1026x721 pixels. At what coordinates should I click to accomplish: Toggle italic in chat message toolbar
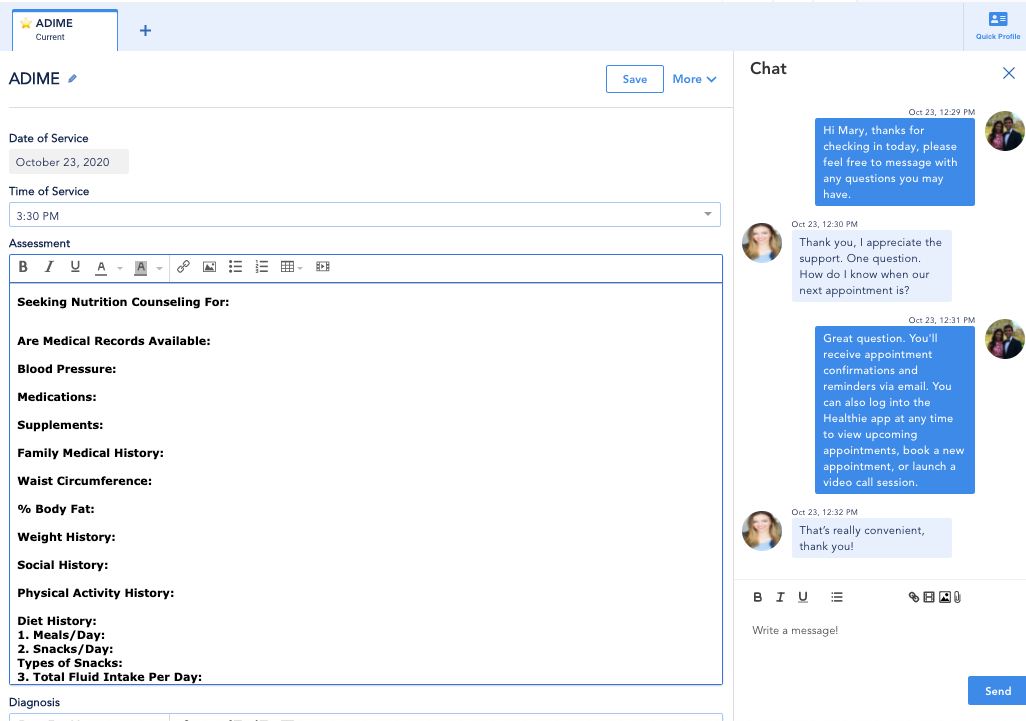click(780, 597)
